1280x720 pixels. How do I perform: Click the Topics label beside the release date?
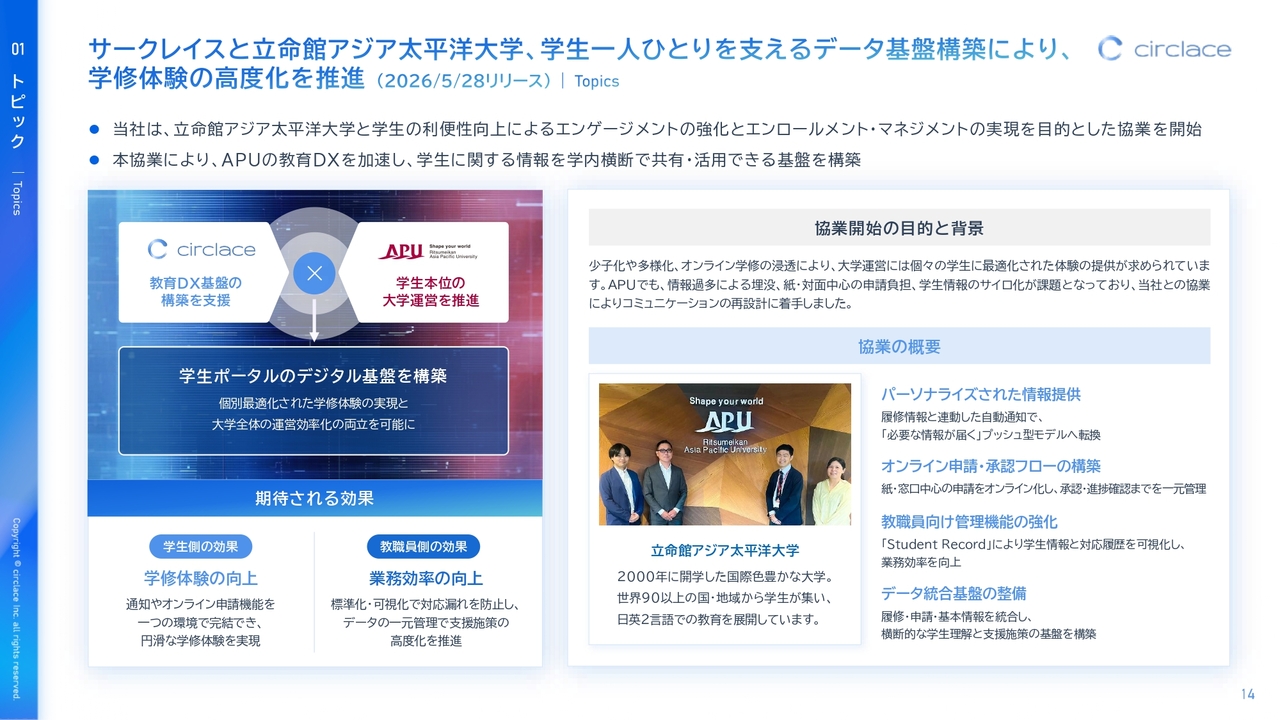point(597,82)
